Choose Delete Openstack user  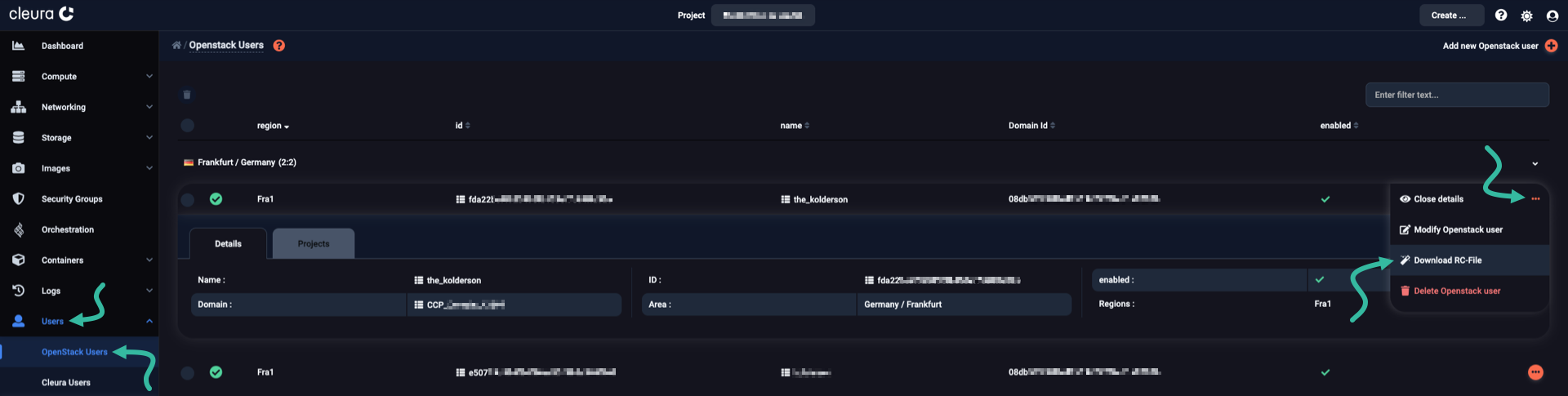1450,291
